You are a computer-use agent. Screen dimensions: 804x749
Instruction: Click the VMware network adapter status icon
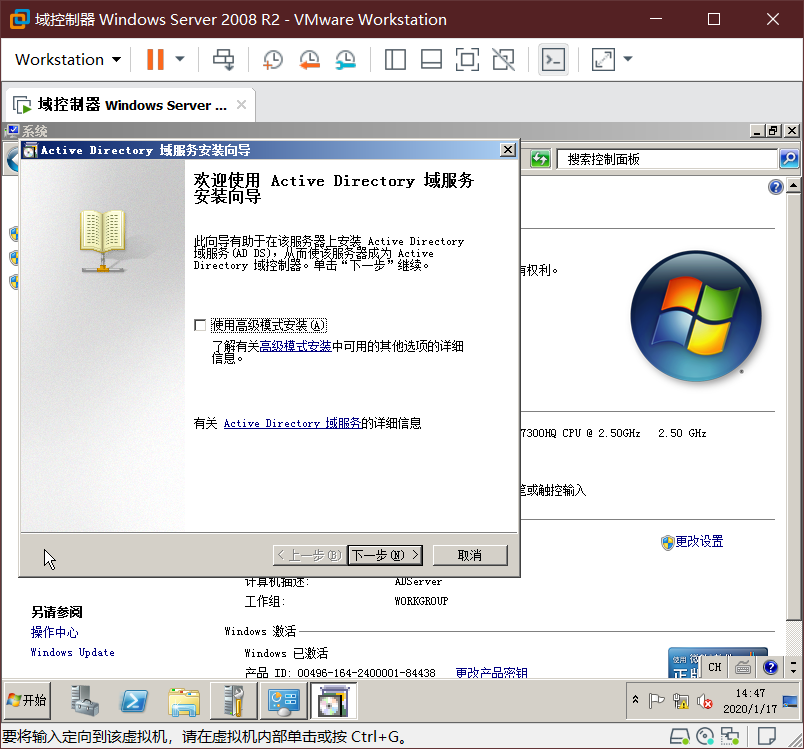click(730, 737)
